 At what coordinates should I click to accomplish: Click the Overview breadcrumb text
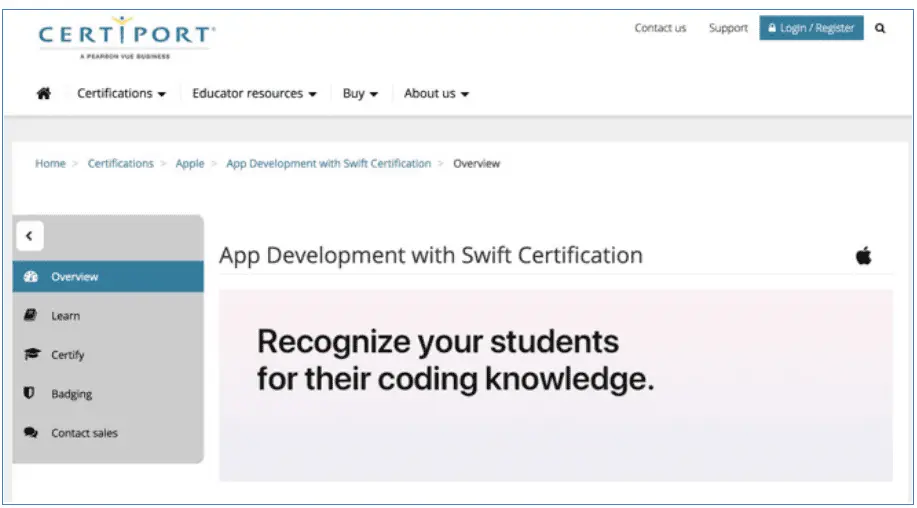pyautogui.click(x=477, y=164)
